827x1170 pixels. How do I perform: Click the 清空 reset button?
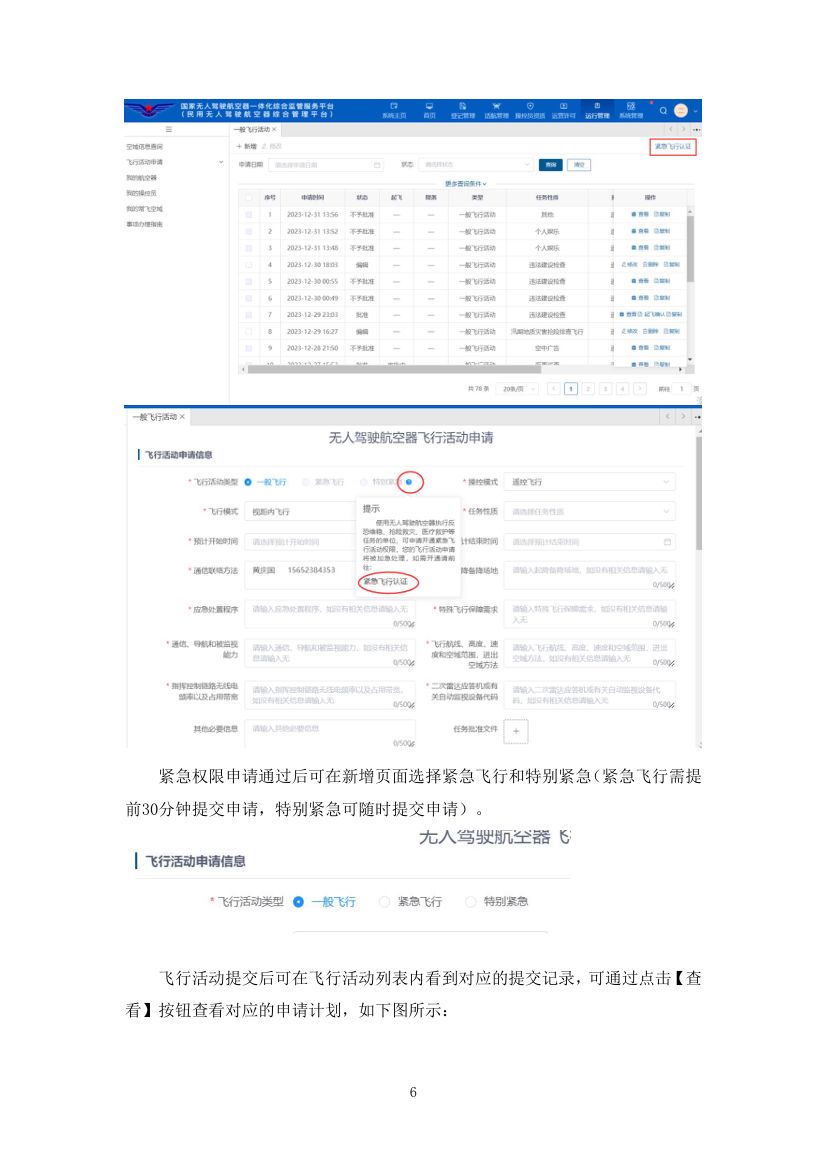tap(579, 165)
